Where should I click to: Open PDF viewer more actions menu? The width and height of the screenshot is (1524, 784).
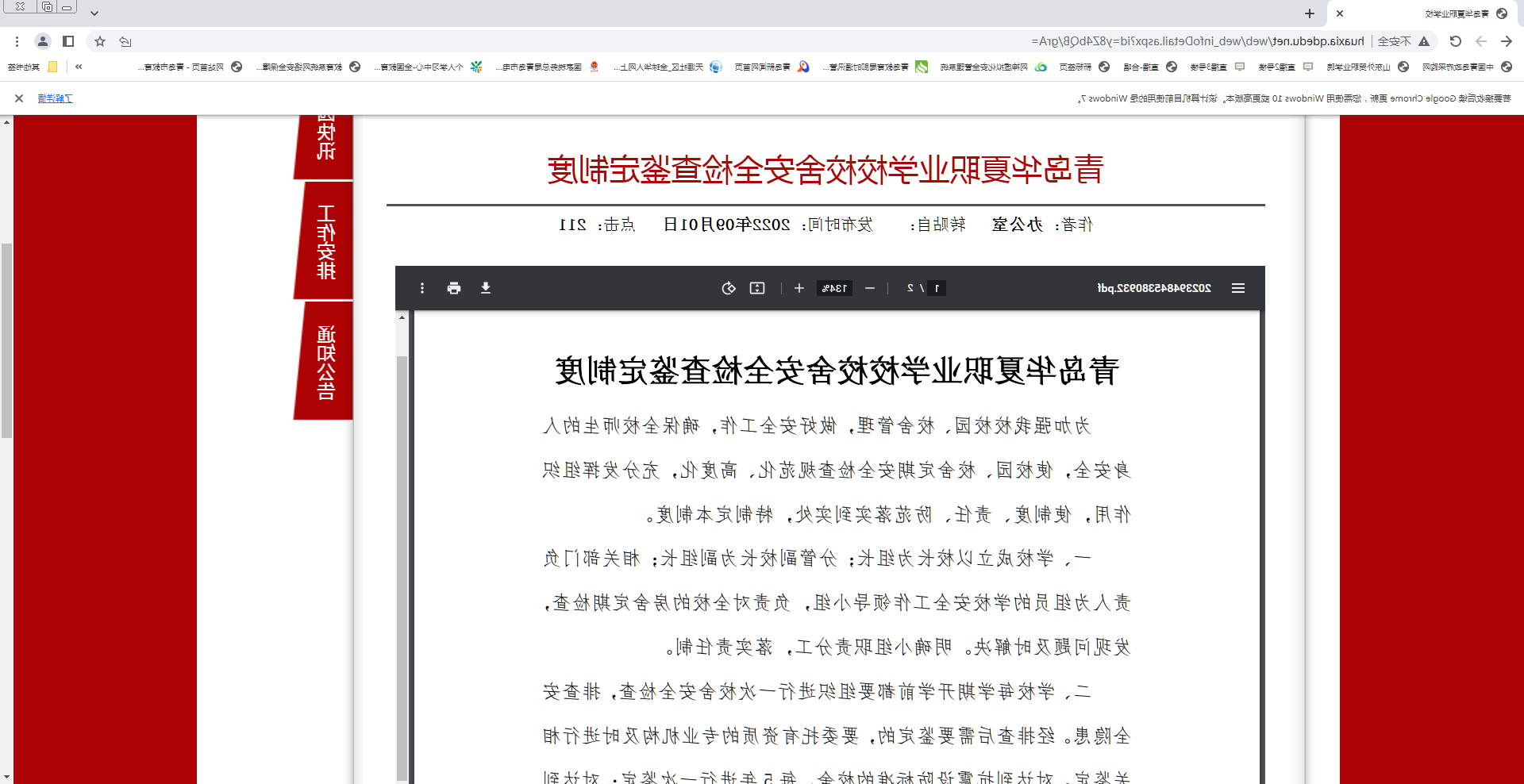(x=422, y=288)
